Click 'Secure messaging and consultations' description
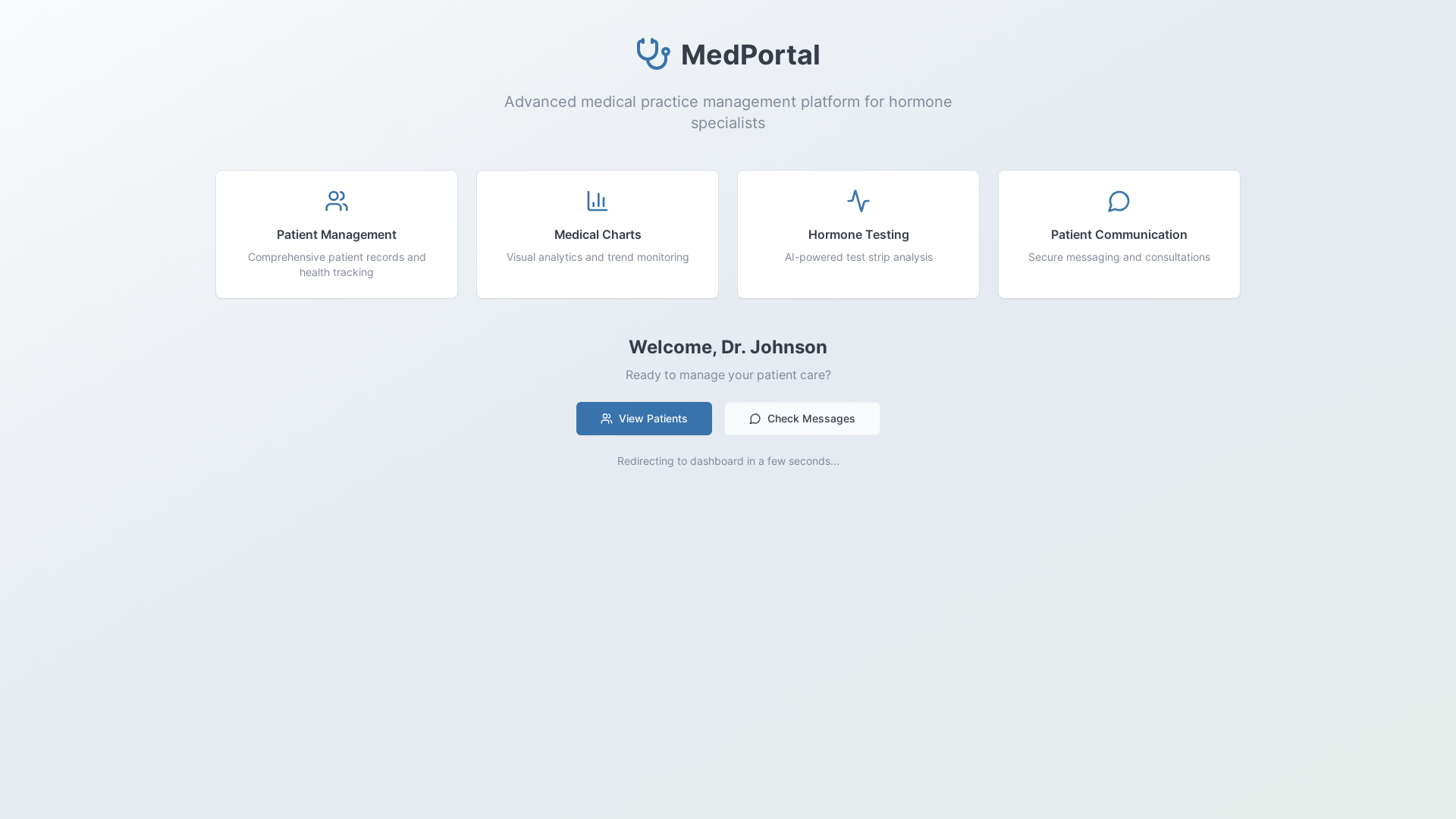The image size is (1456, 819). 1119,257
